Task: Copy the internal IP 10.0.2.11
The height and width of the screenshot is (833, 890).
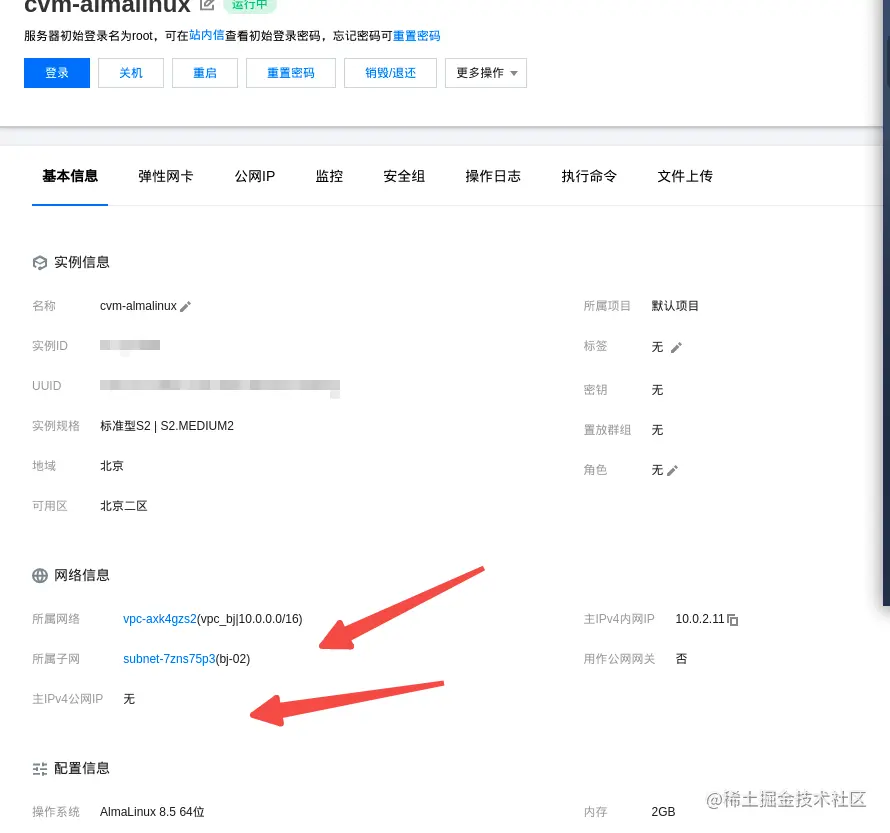Action: [733, 620]
